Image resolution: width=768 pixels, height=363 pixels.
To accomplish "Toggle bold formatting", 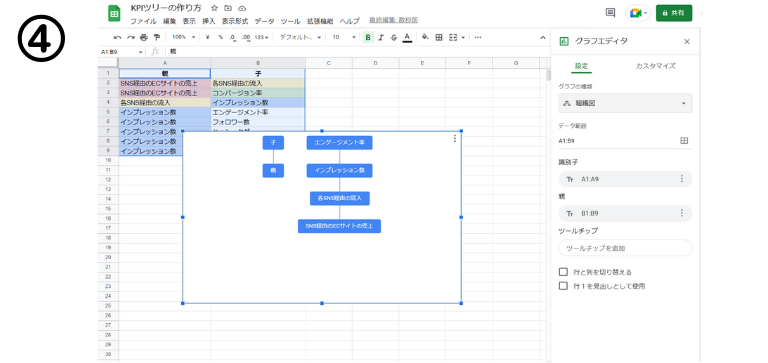I will [368, 37].
